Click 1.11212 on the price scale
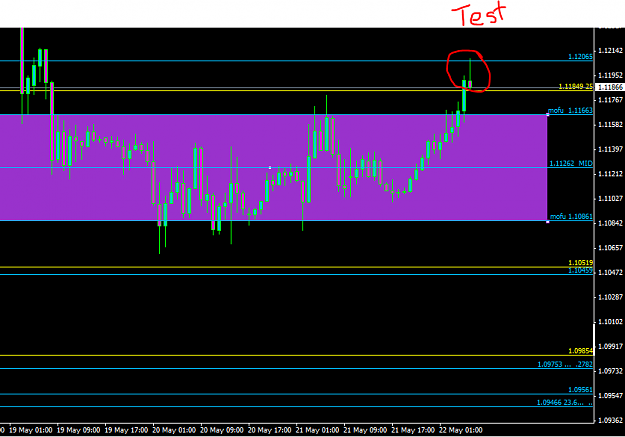 pyautogui.click(x=610, y=174)
